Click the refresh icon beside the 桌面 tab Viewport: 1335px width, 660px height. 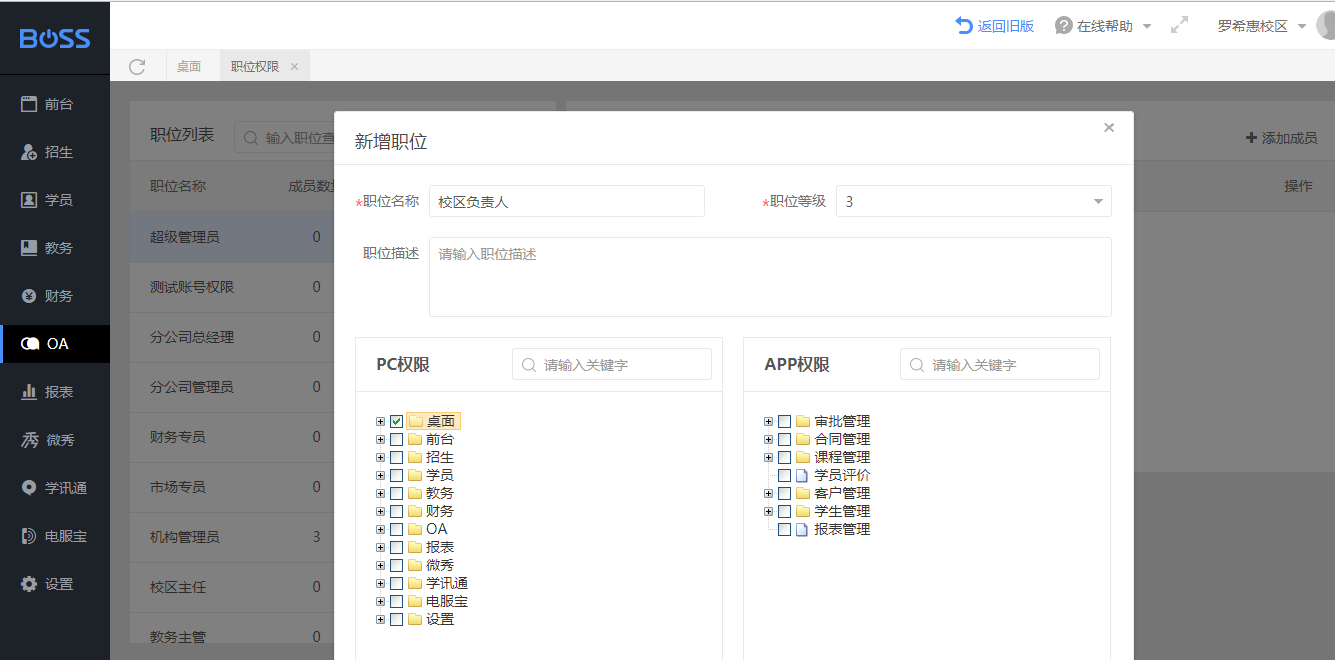point(137,67)
